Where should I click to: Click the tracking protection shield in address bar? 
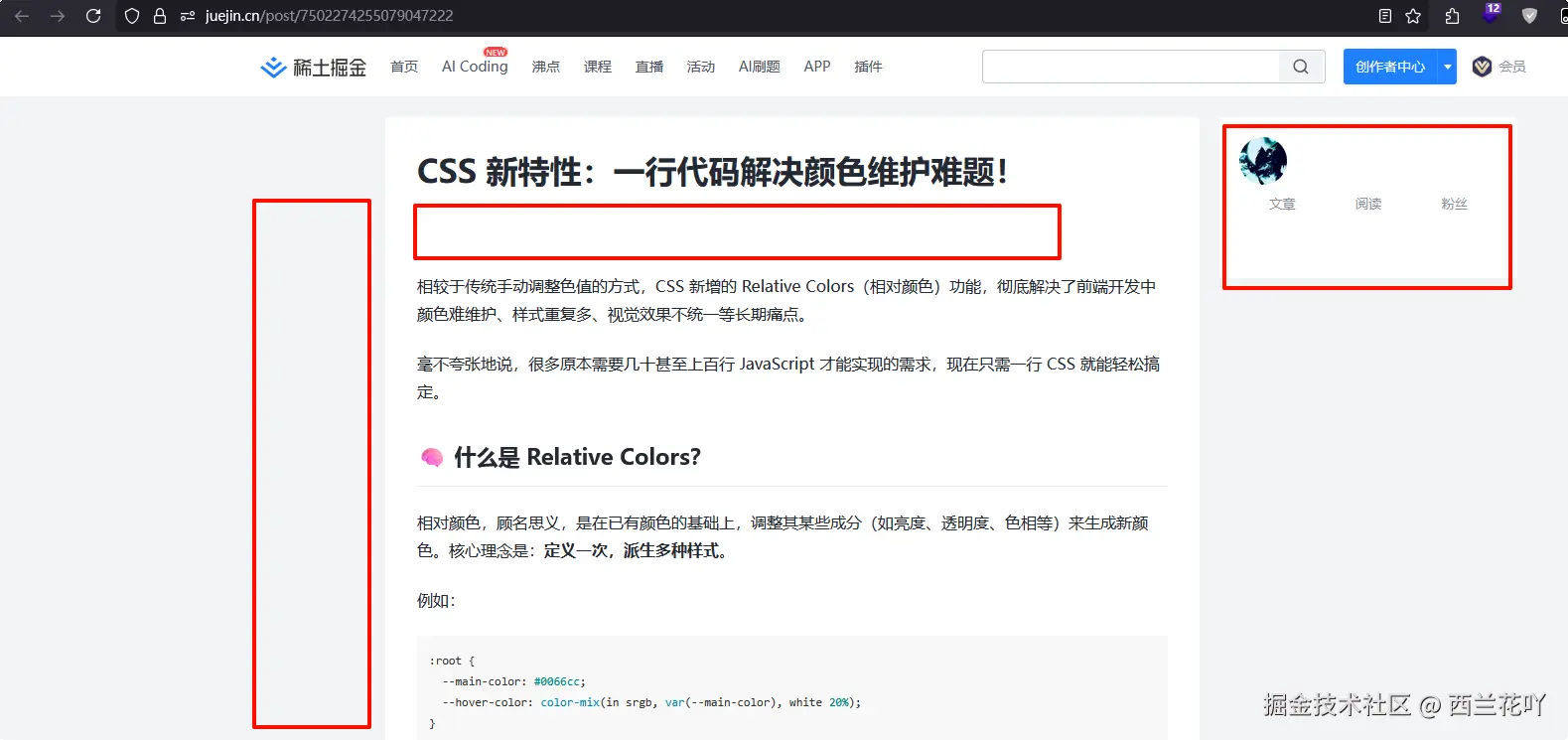(x=132, y=16)
